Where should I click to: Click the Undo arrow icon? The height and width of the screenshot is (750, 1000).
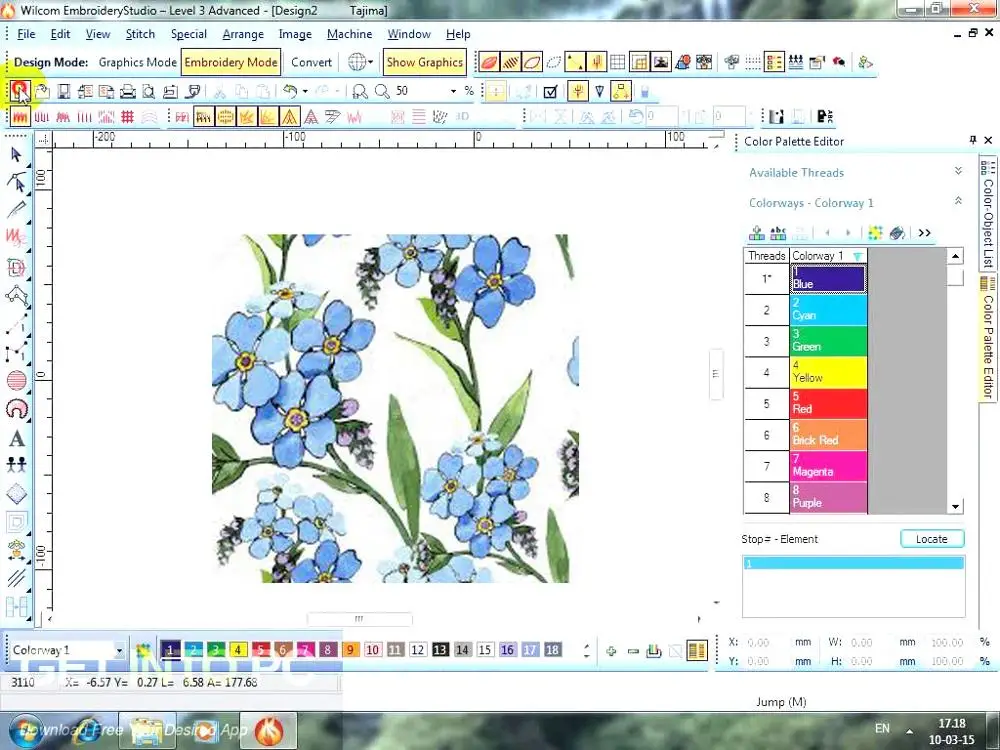[x=289, y=91]
